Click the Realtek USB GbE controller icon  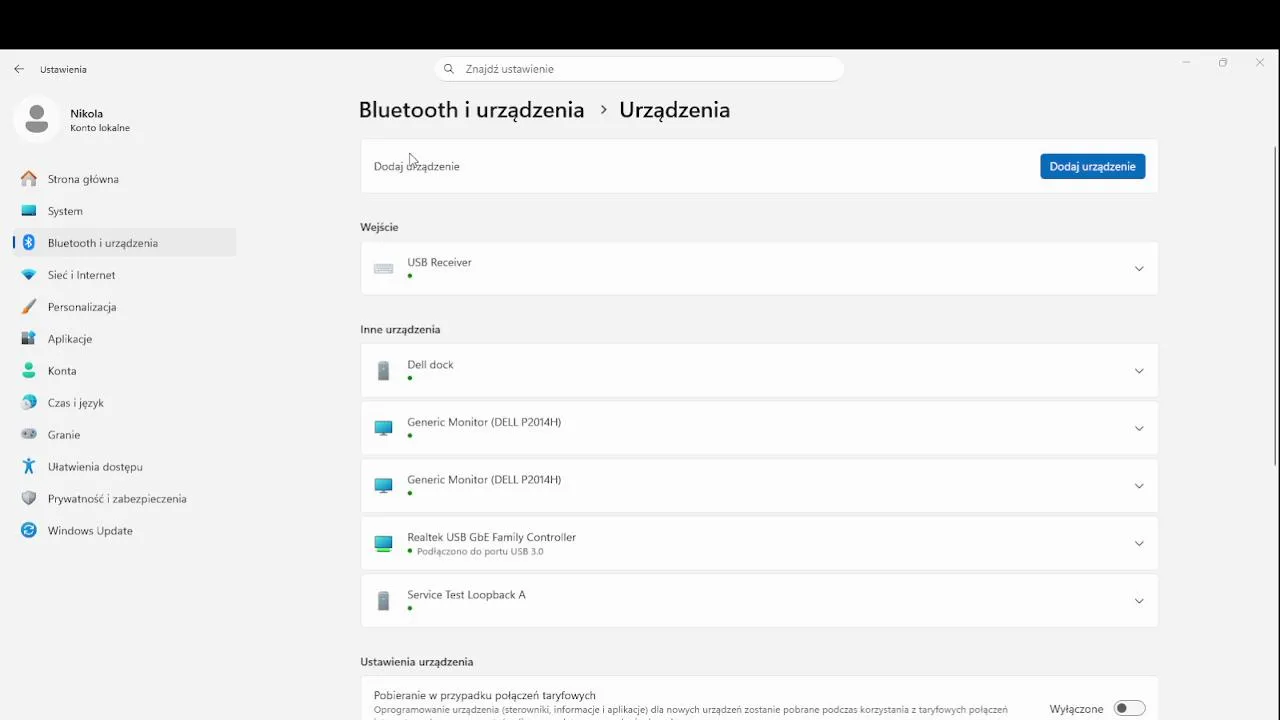coord(383,544)
